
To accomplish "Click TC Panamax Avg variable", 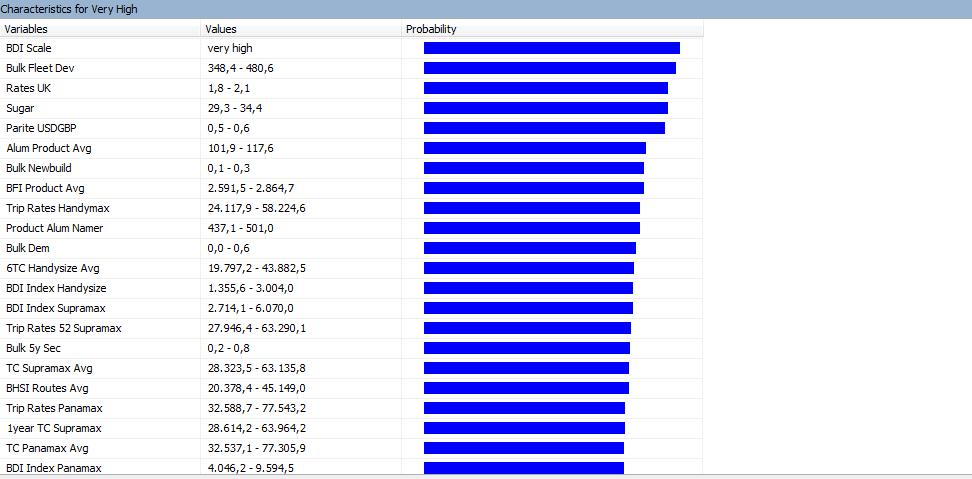I will click(47, 448).
